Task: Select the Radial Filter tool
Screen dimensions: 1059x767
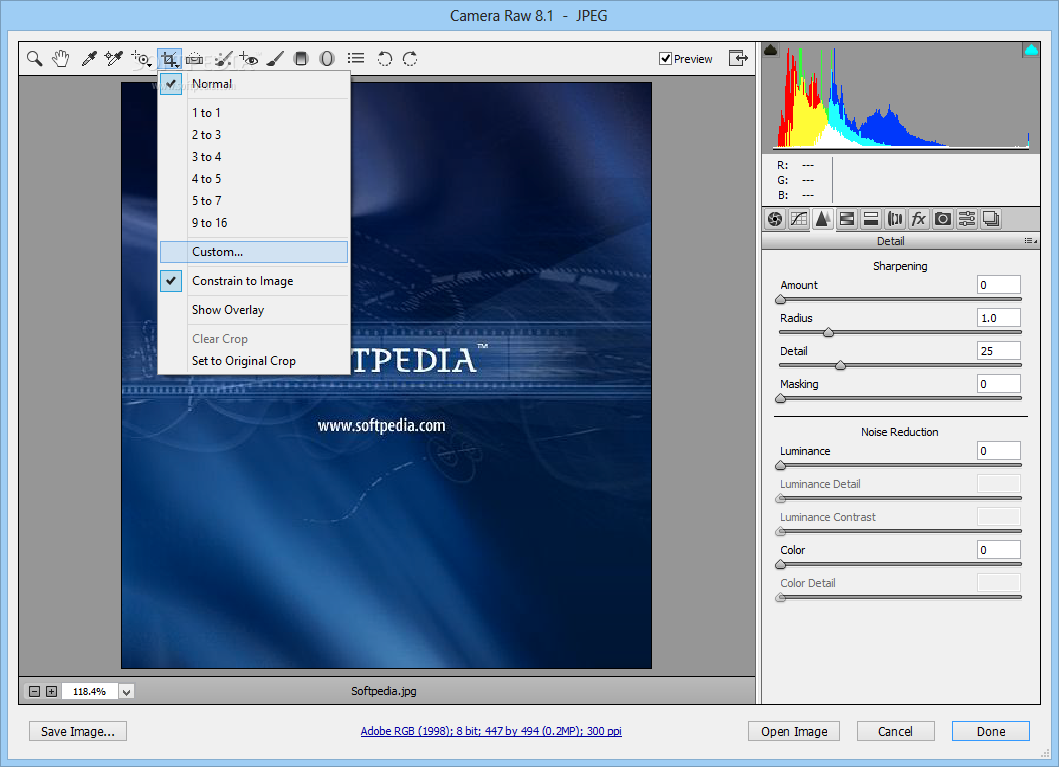Action: [x=327, y=59]
